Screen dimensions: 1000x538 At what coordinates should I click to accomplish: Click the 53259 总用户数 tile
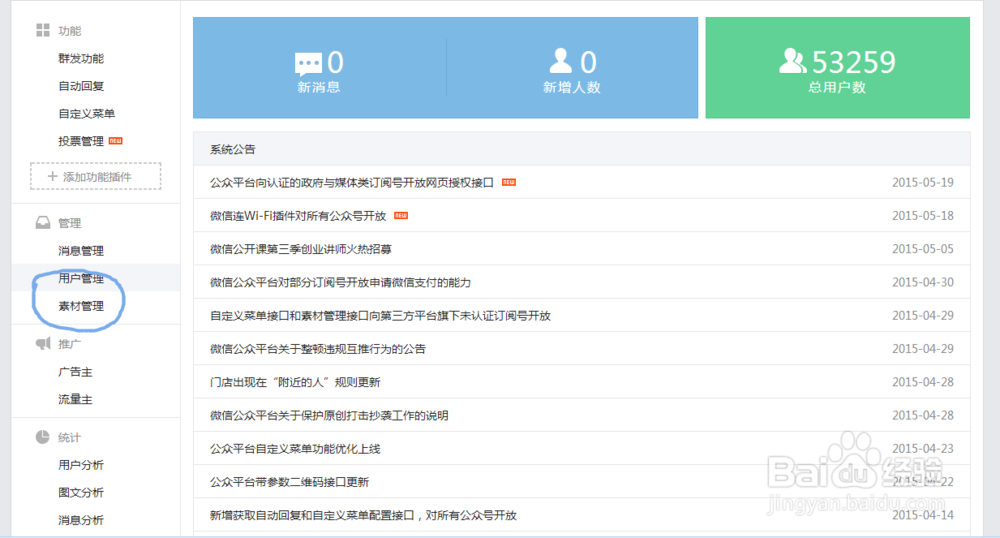click(837, 68)
